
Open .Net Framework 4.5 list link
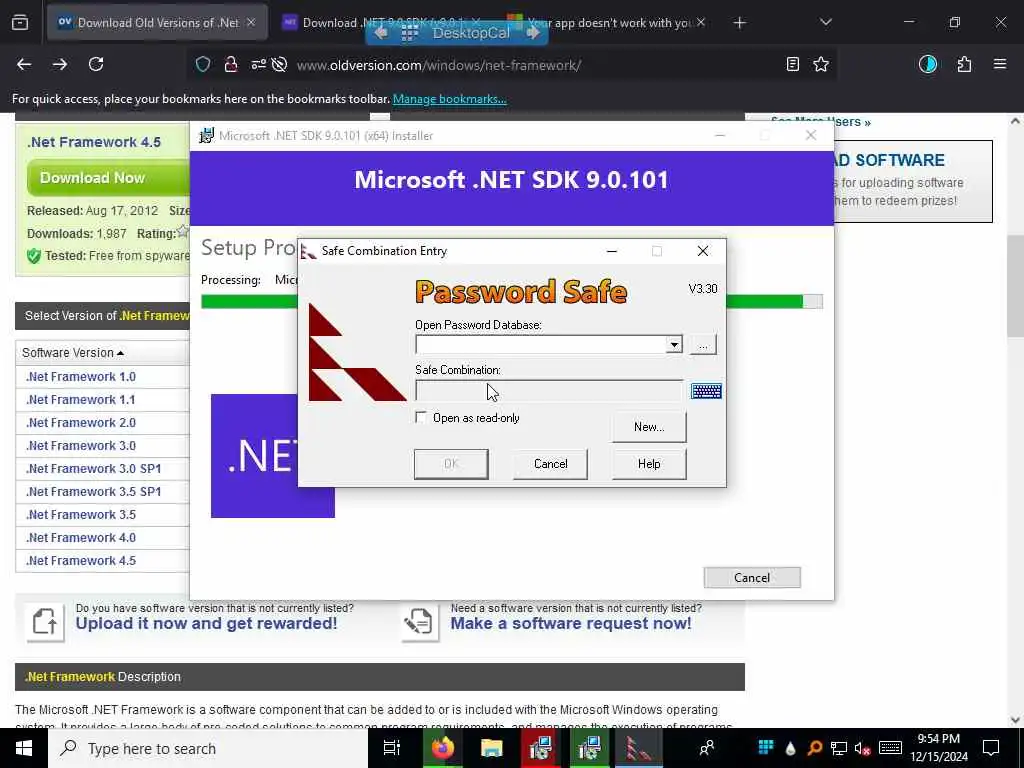81,560
